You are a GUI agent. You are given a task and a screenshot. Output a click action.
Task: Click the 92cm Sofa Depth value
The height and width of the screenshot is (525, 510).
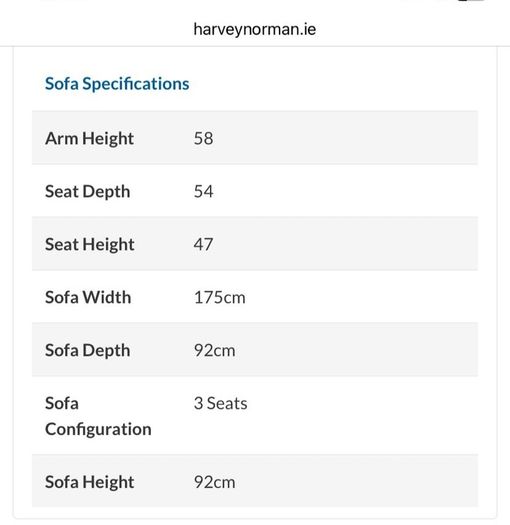point(214,350)
